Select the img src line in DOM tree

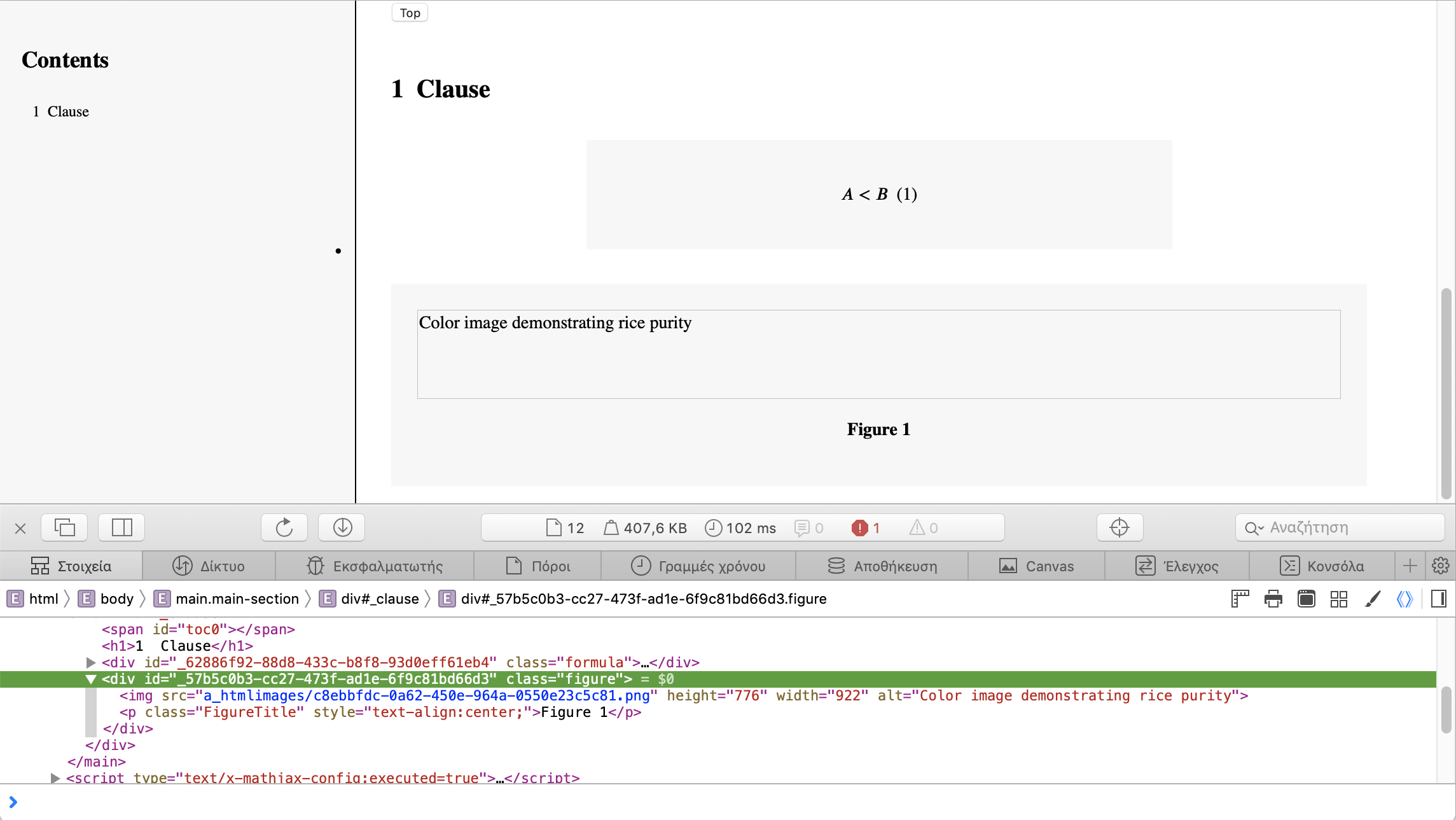[x=684, y=696]
